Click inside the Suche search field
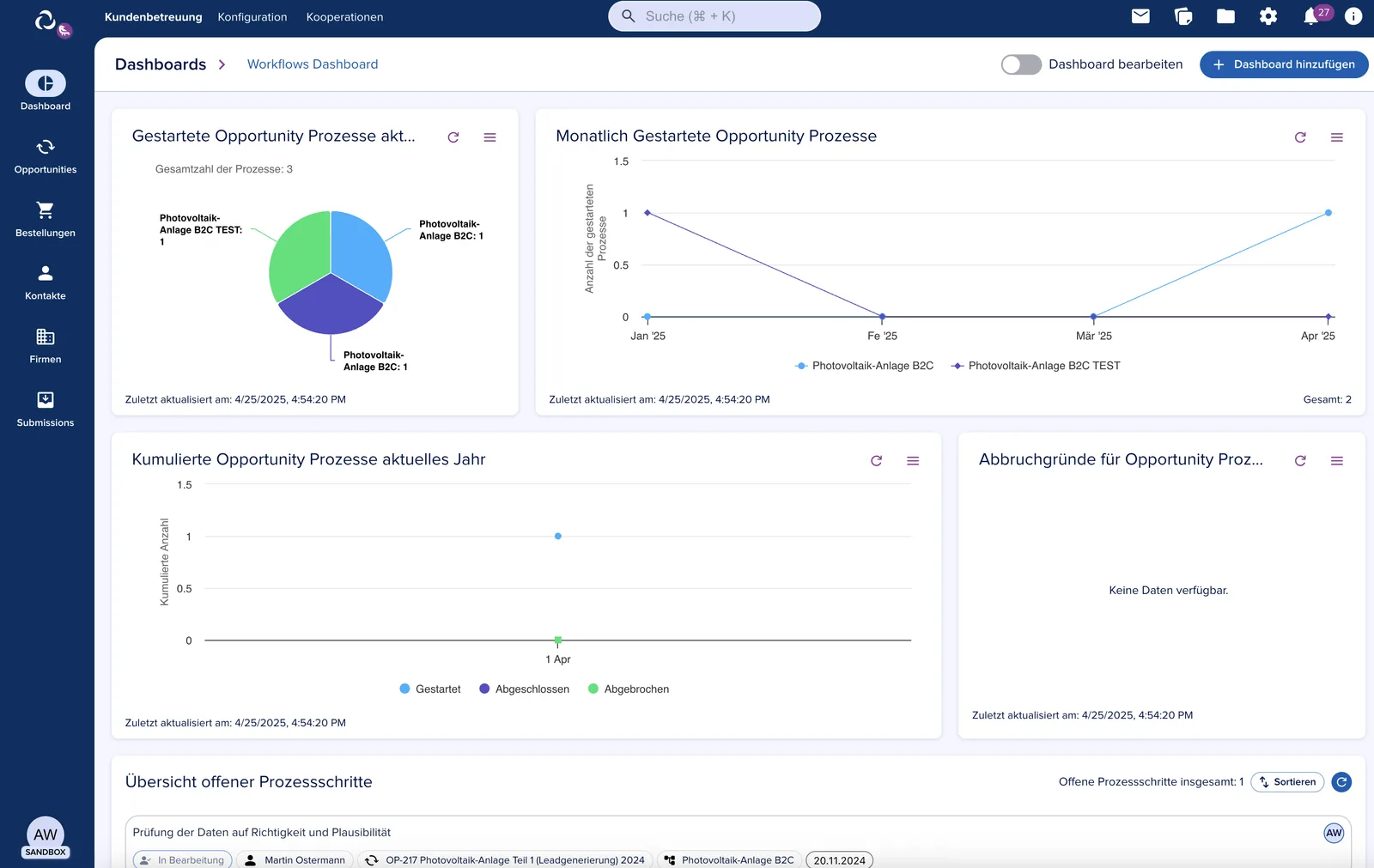1374x868 pixels. coord(714,16)
